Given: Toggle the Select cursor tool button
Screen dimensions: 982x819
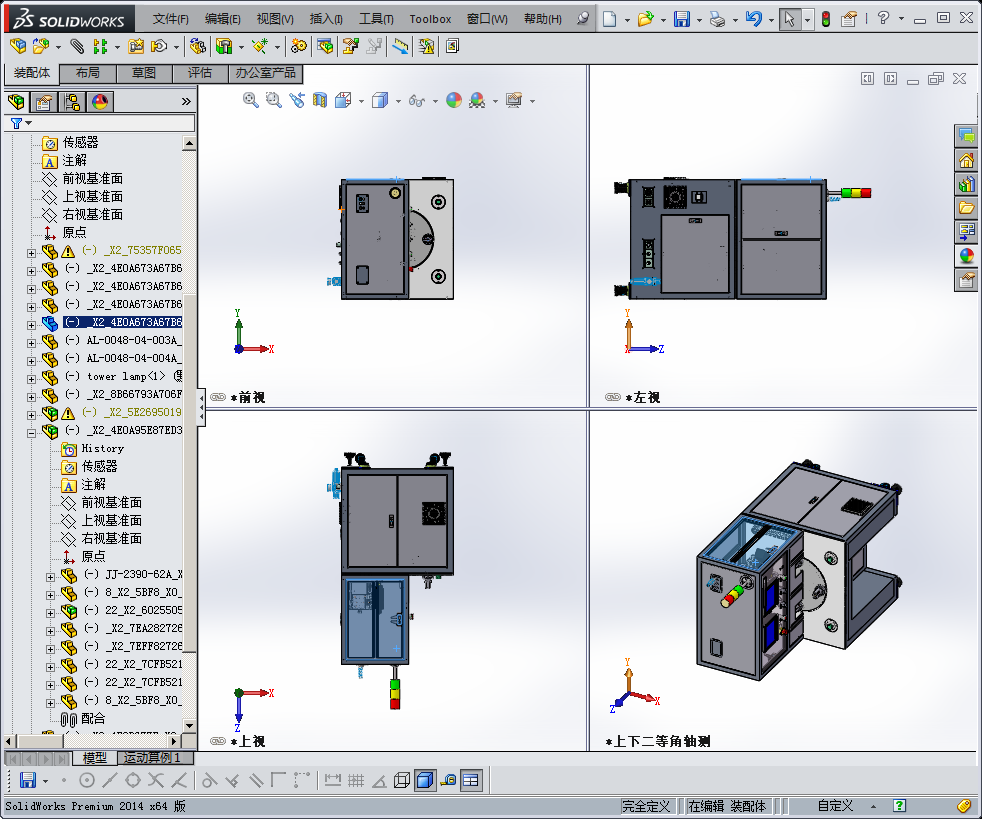Looking at the screenshot, I should (x=789, y=19).
